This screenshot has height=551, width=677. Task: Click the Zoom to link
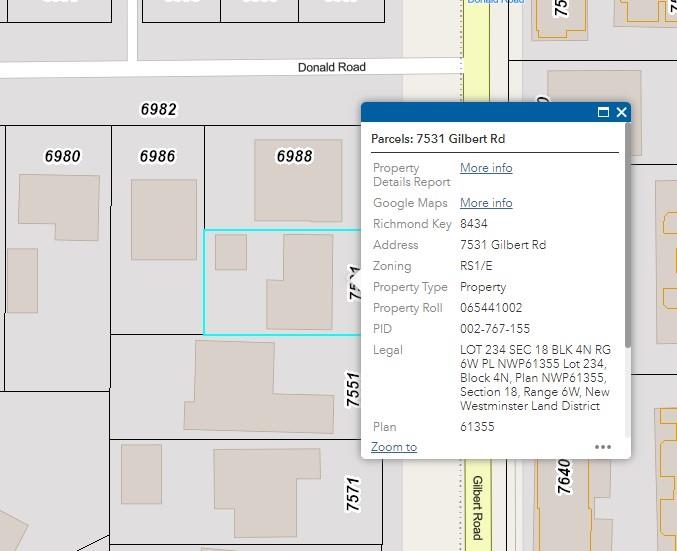coord(394,447)
